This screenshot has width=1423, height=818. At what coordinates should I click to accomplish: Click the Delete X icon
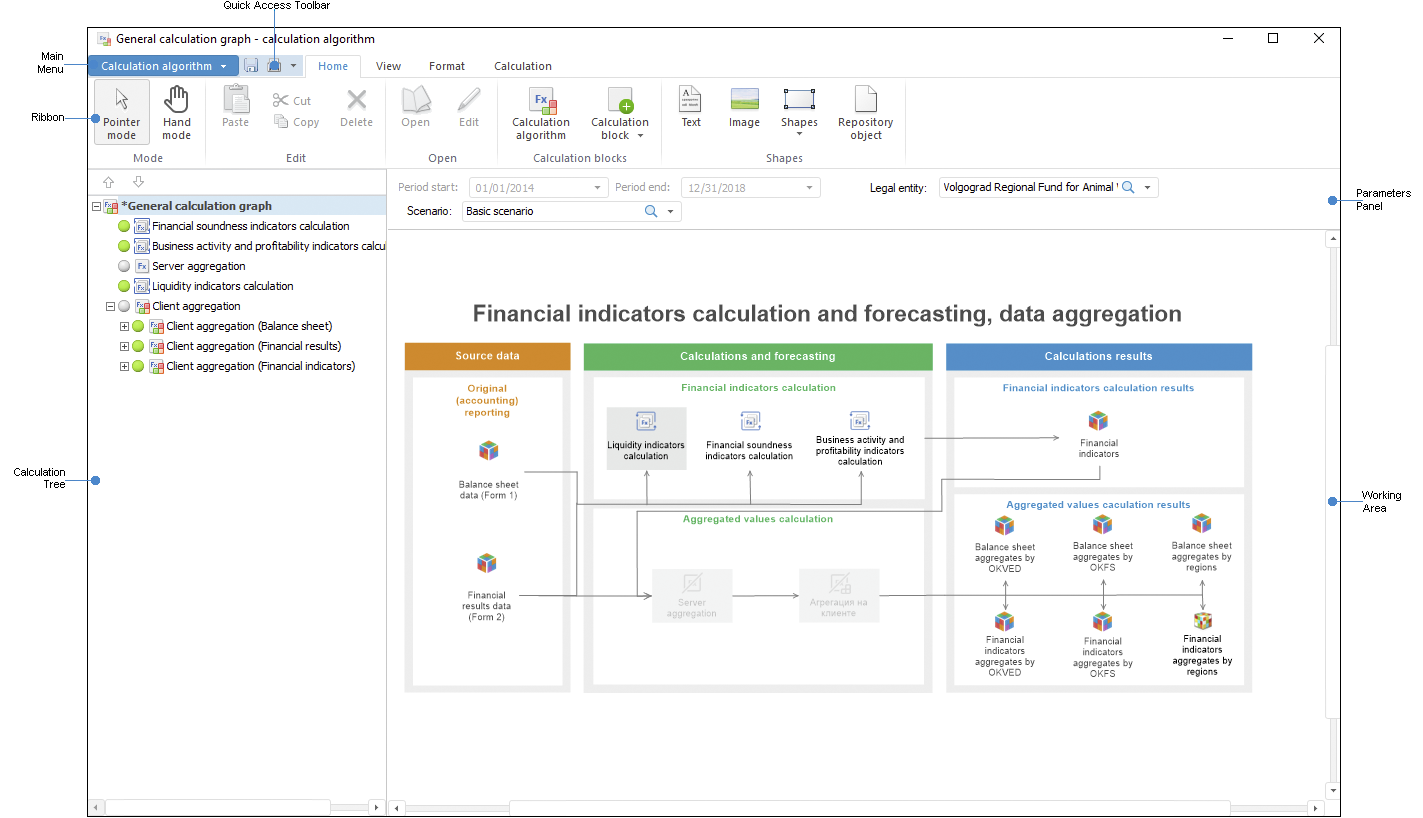click(x=356, y=99)
